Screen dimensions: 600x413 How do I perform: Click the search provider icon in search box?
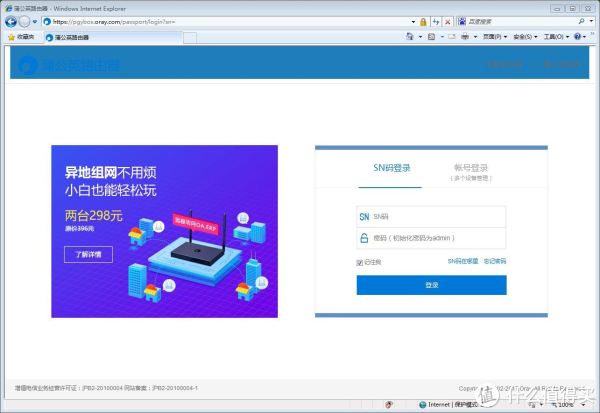coord(462,21)
